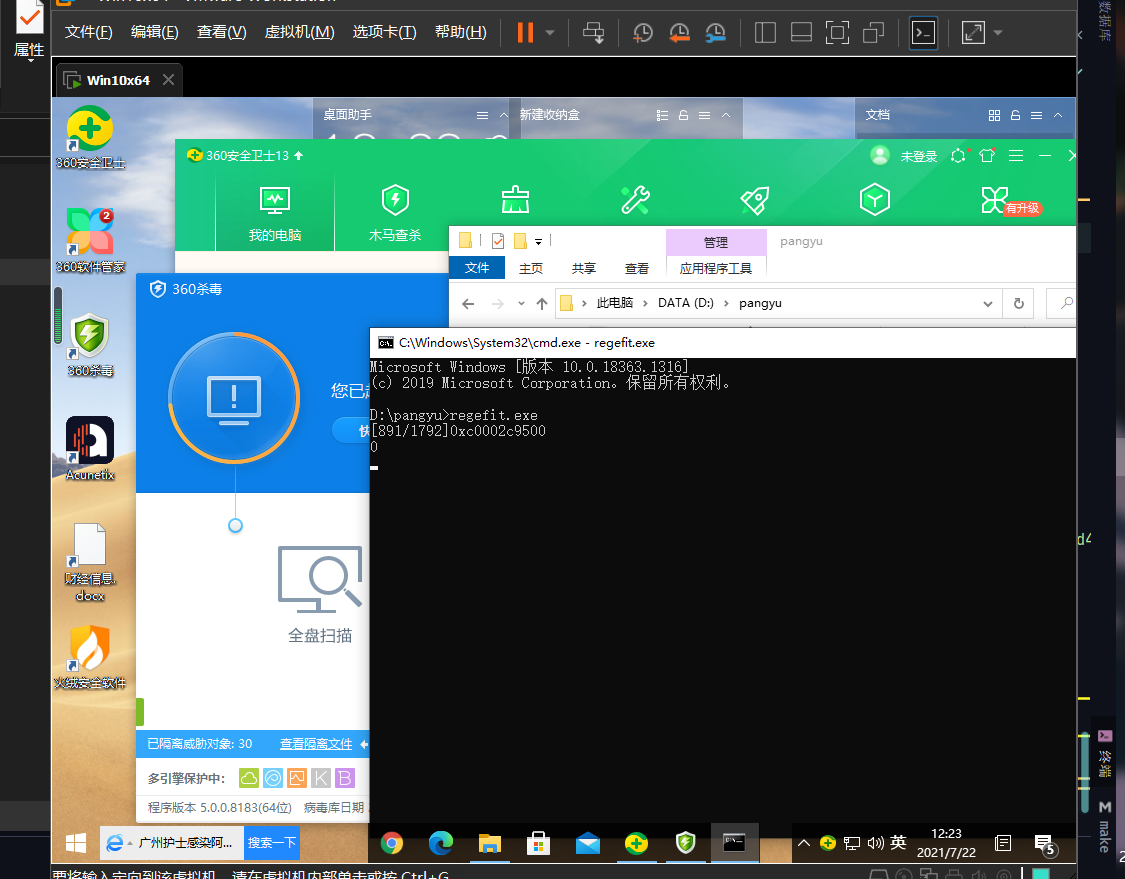The height and width of the screenshot is (879, 1125).
Task: Click the hexagon function icon in 360安全卫士
Action: pos(875,200)
